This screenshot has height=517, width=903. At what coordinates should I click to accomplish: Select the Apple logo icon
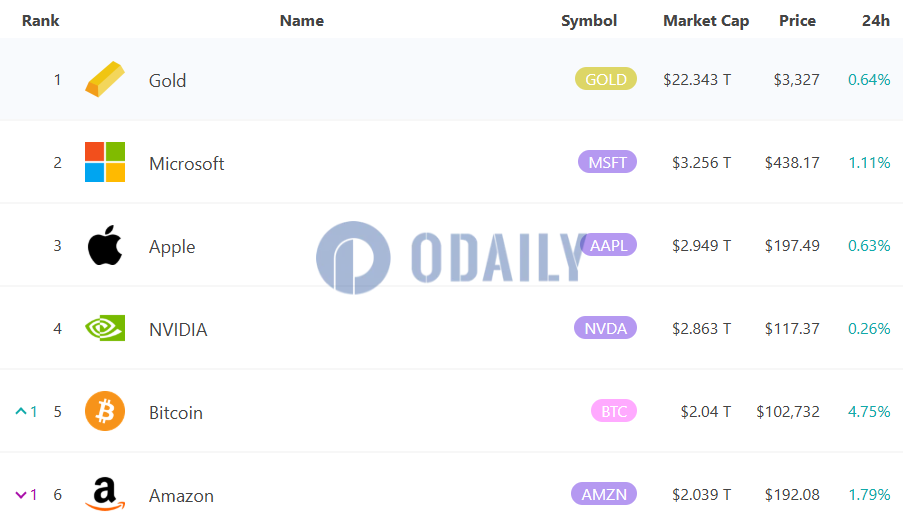click(105, 245)
